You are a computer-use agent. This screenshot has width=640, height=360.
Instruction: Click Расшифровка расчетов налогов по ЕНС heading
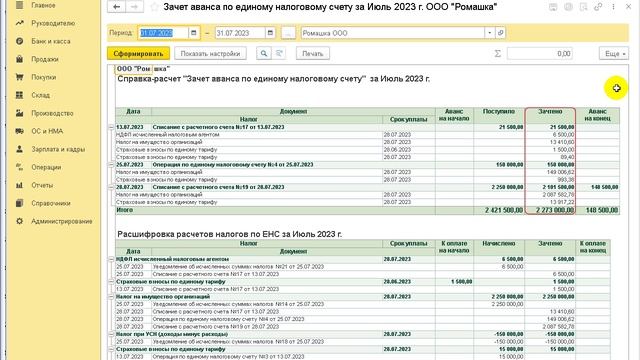(229, 234)
